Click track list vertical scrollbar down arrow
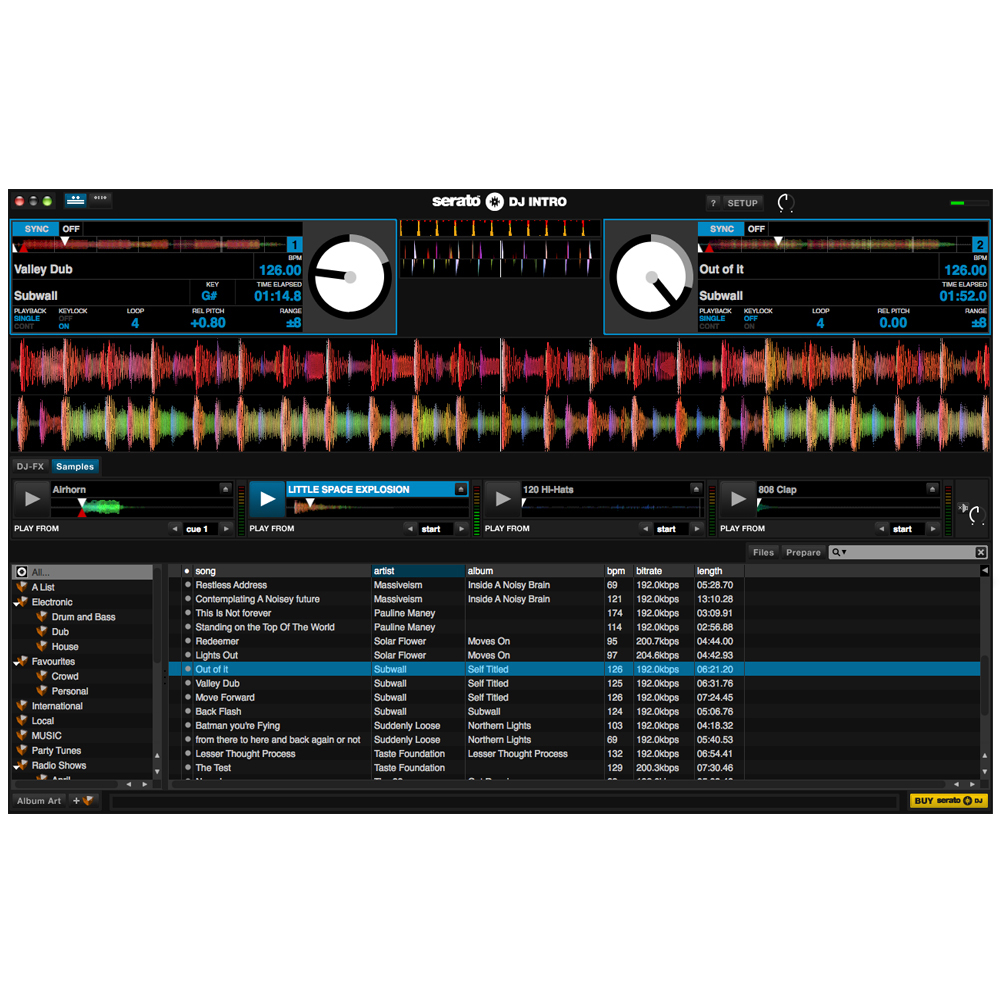This screenshot has width=1000, height=1000. tap(985, 771)
